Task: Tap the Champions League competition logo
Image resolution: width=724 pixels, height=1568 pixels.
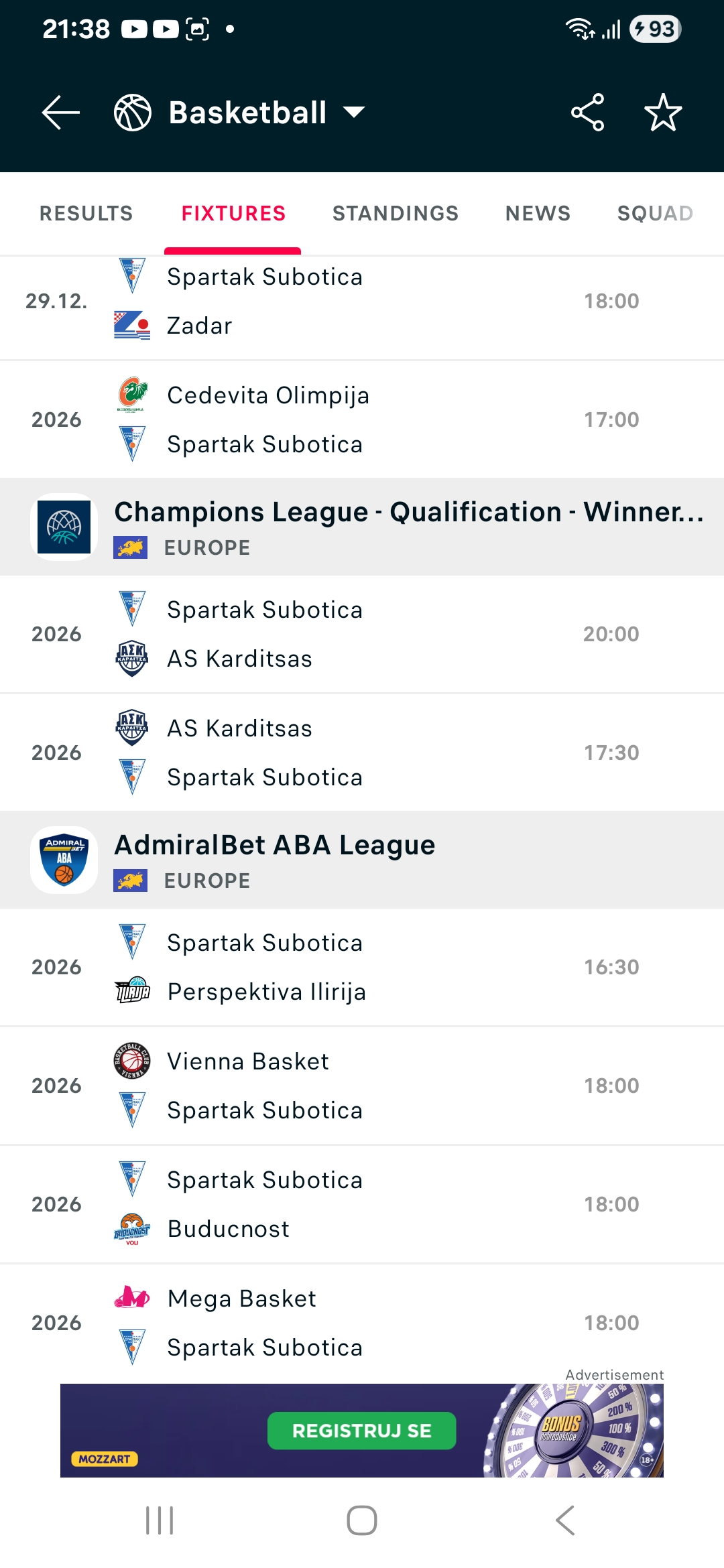Action: tap(64, 527)
